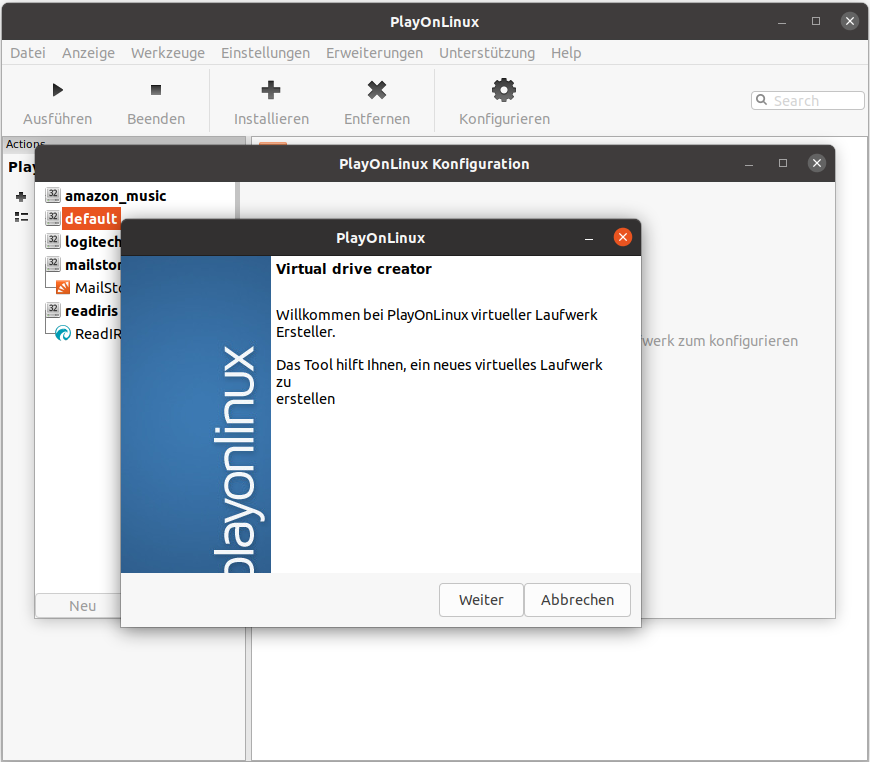870x762 pixels.
Task: Click the readiris drive icon
Action: (53, 311)
